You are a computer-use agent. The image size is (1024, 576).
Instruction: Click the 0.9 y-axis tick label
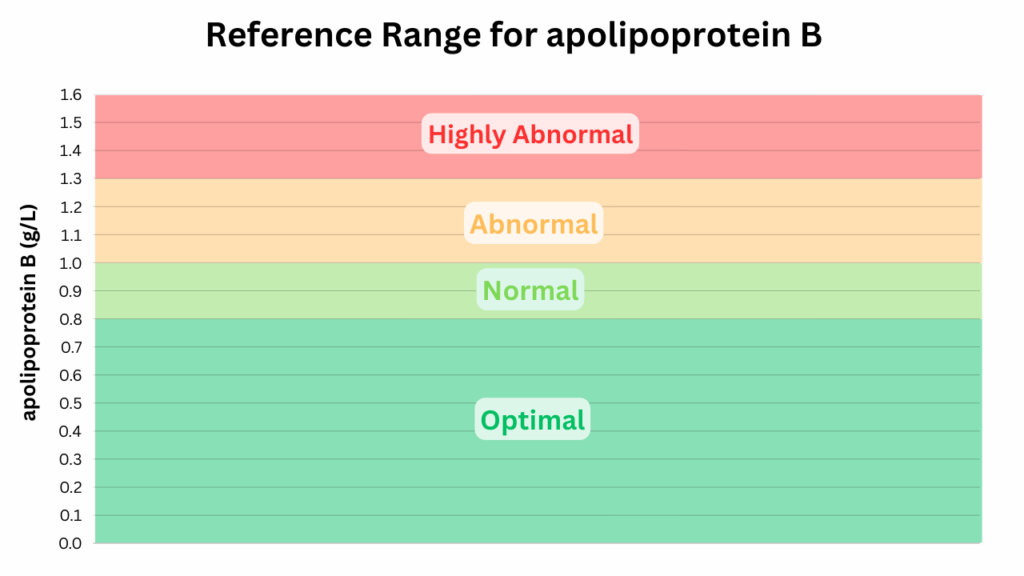point(70,291)
